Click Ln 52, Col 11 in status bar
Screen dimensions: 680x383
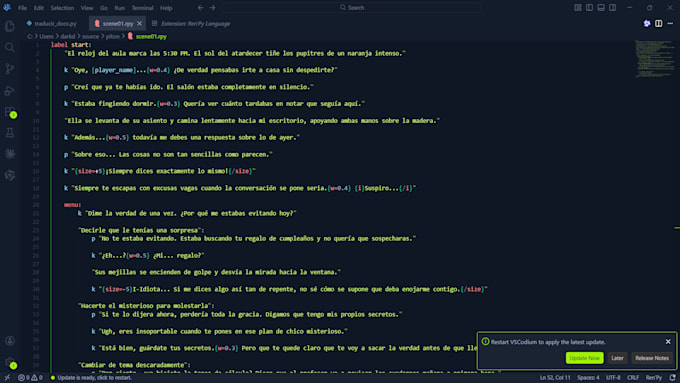click(555, 378)
